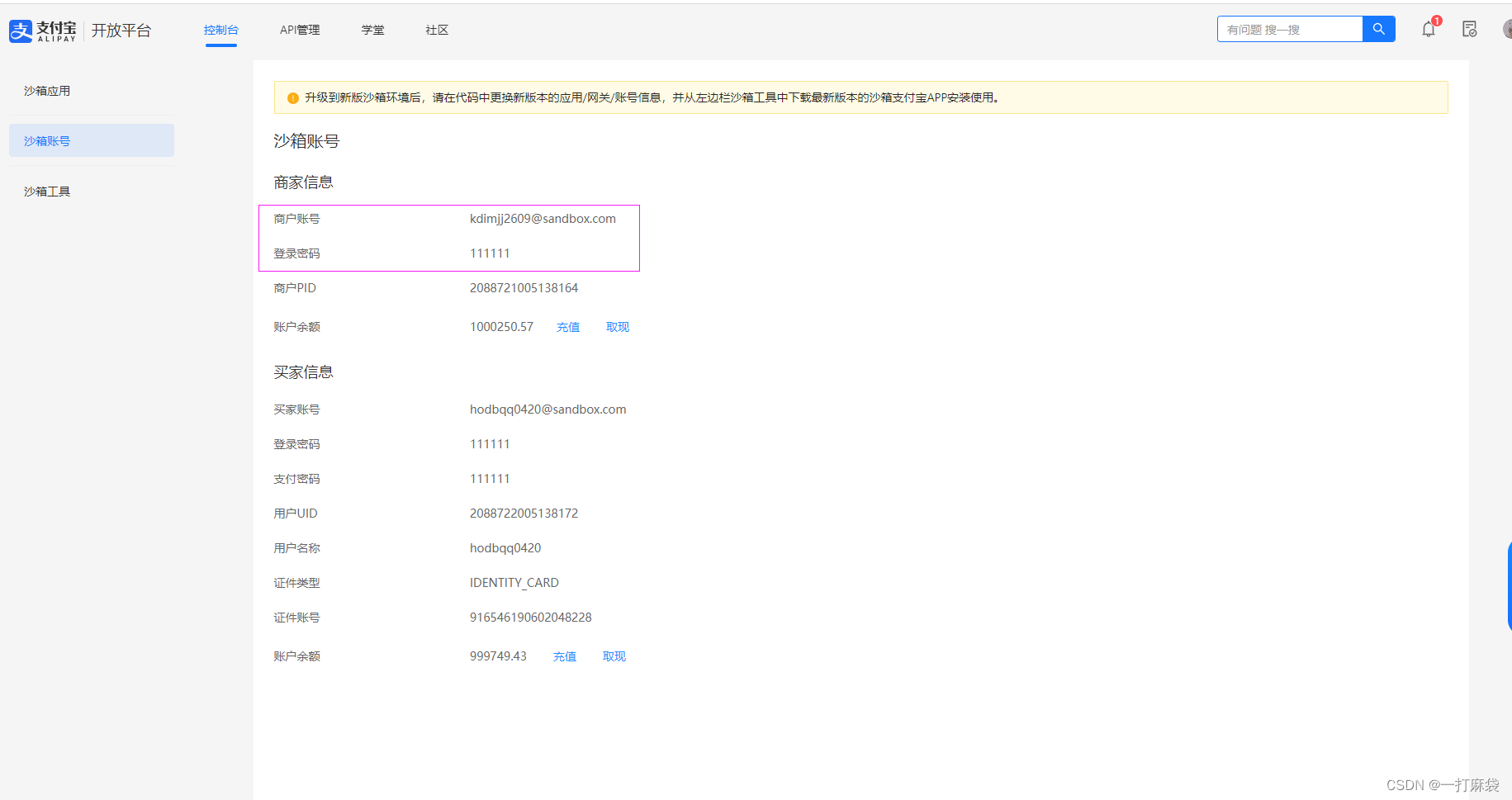The width and height of the screenshot is (1512, 800).
Task: Open the 社区 tab
Action: click(x=436, y=30)
